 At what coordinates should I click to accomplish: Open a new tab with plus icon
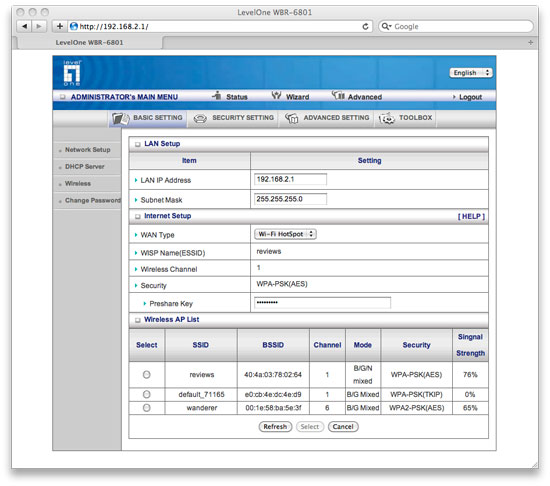click(x=530, y=42)
